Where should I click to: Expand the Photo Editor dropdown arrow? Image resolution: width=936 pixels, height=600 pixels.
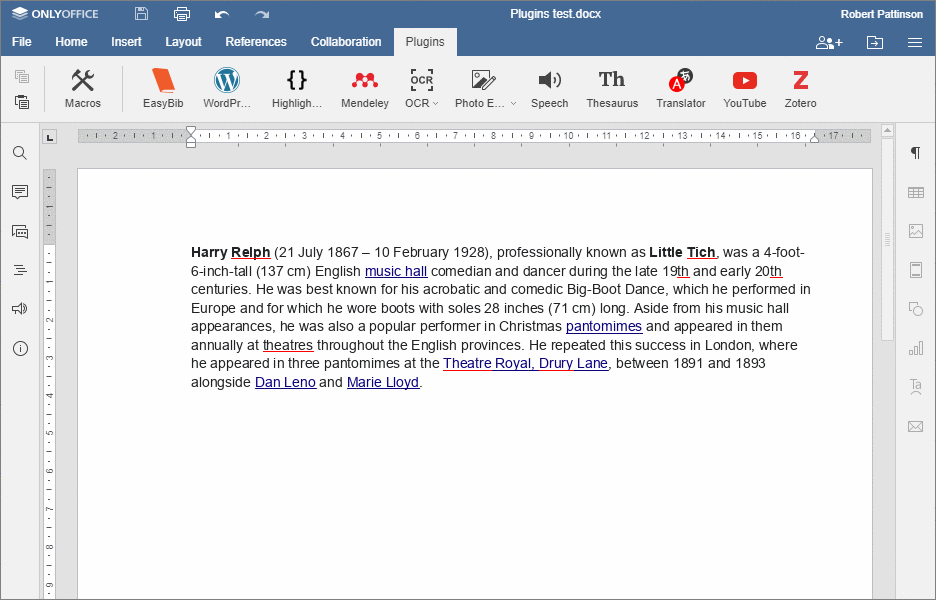pos(513,103)
